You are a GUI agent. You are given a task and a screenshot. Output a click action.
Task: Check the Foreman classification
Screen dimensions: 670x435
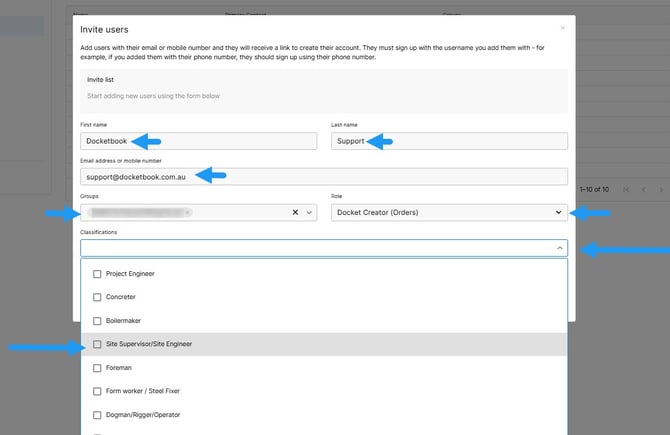click(97, 368)
